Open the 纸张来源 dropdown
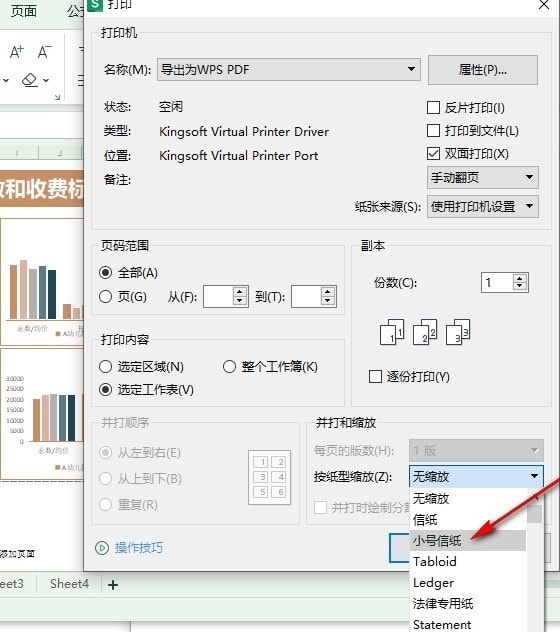The height and width of the screenshot is (632, 560). click(x=483, y=206)
